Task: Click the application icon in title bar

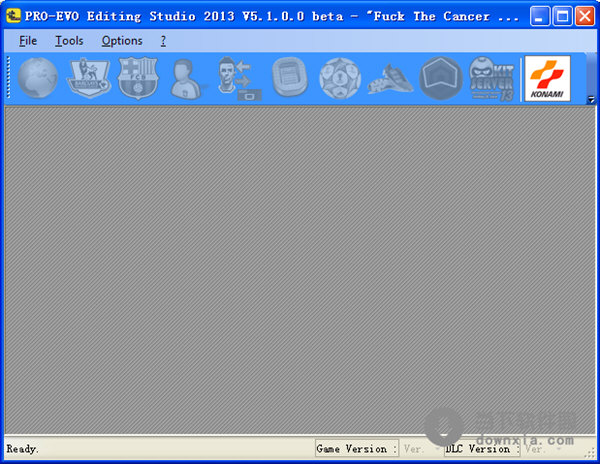Action: click(x=13, y=16)
